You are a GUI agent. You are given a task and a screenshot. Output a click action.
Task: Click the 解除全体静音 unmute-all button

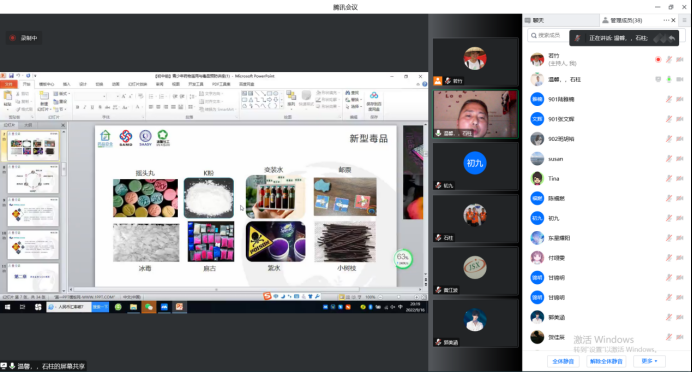click(606, 361)
